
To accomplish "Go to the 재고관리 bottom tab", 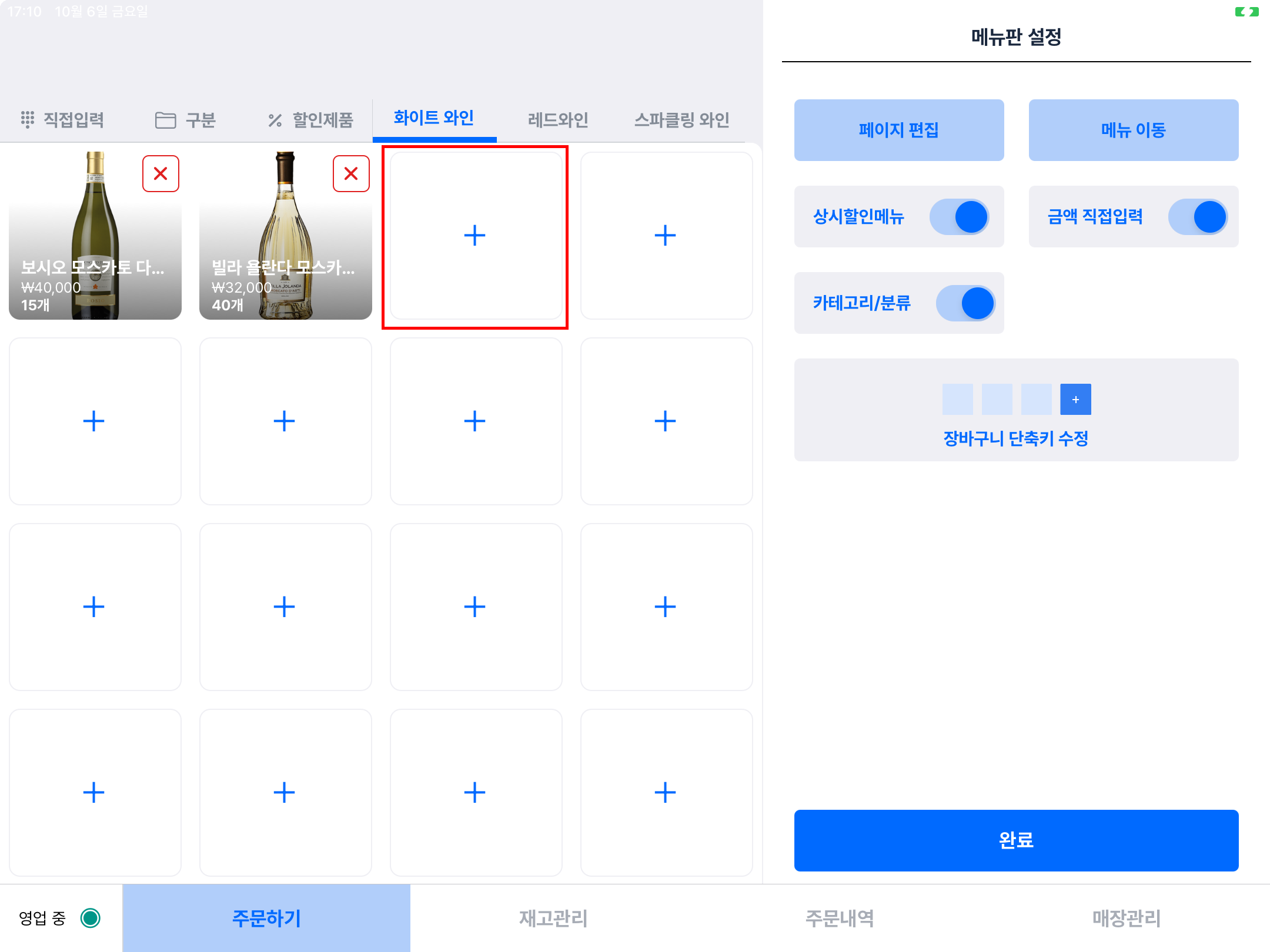I will 553,918.
